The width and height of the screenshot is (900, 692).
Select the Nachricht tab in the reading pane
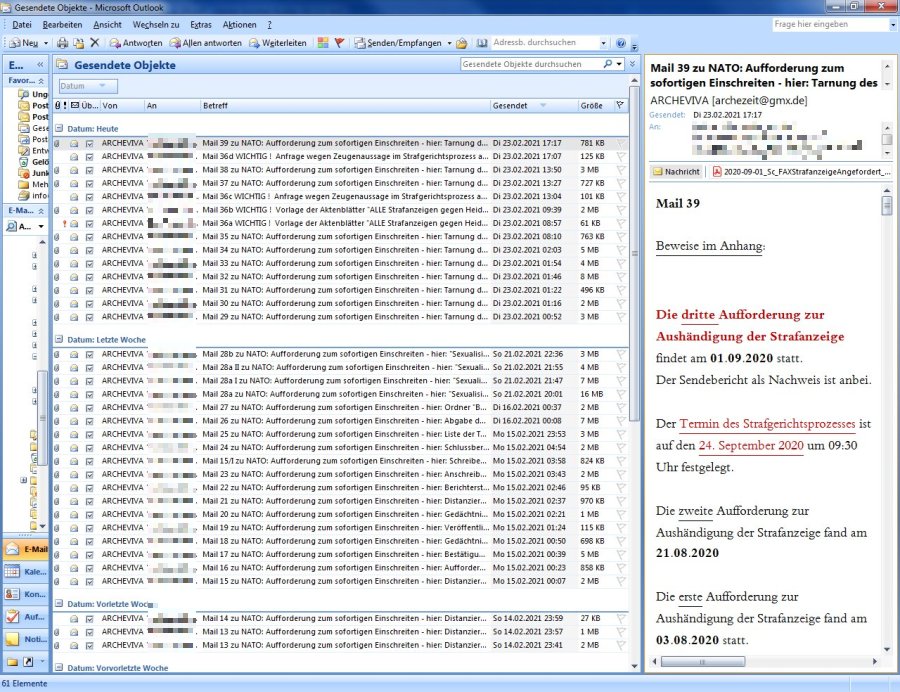[676, 172]
